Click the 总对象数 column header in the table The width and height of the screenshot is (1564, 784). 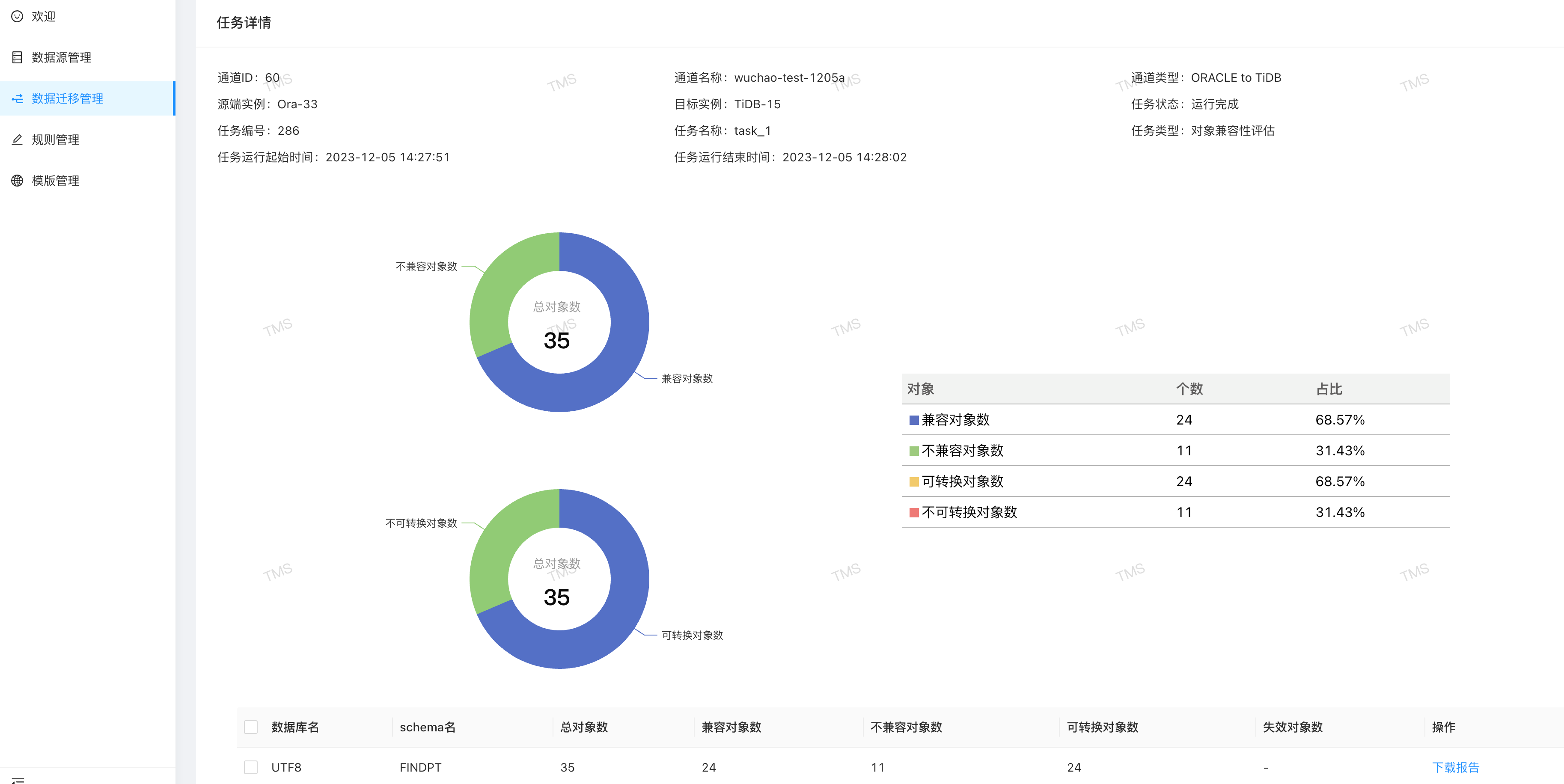point(583,727)
